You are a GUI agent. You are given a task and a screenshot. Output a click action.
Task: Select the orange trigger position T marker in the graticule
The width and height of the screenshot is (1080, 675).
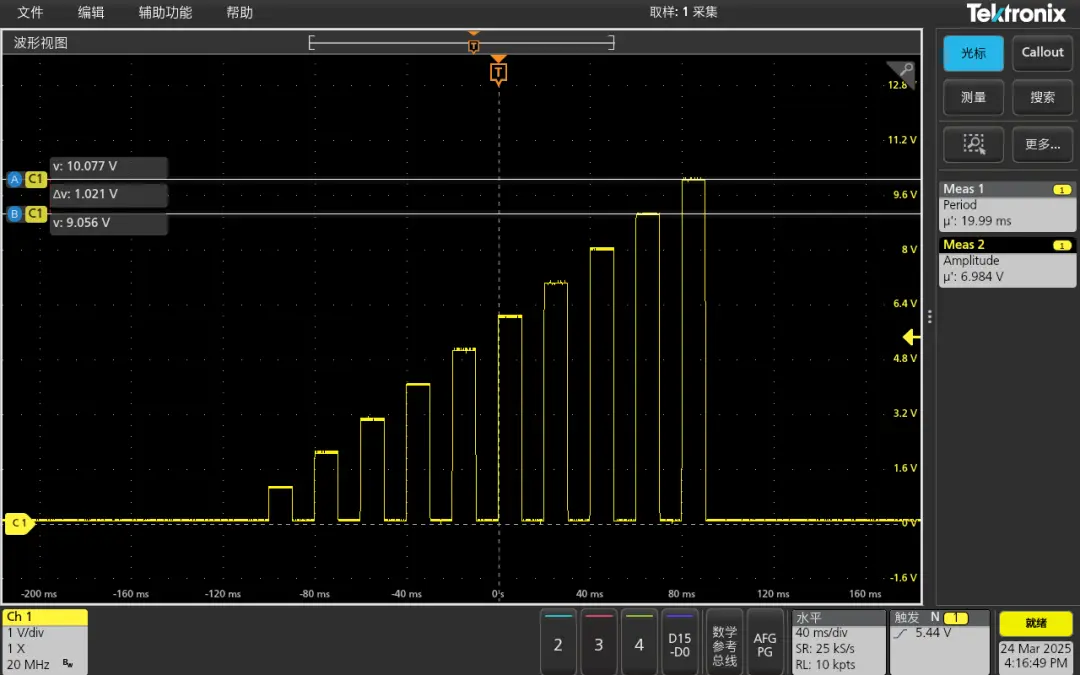coord(499,71)
